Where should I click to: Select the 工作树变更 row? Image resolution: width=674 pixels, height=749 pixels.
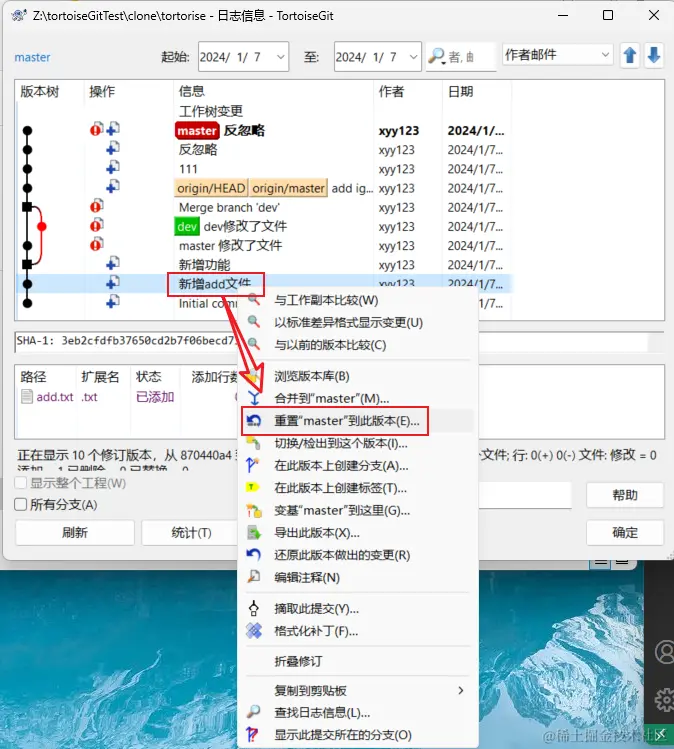point(263,111)
